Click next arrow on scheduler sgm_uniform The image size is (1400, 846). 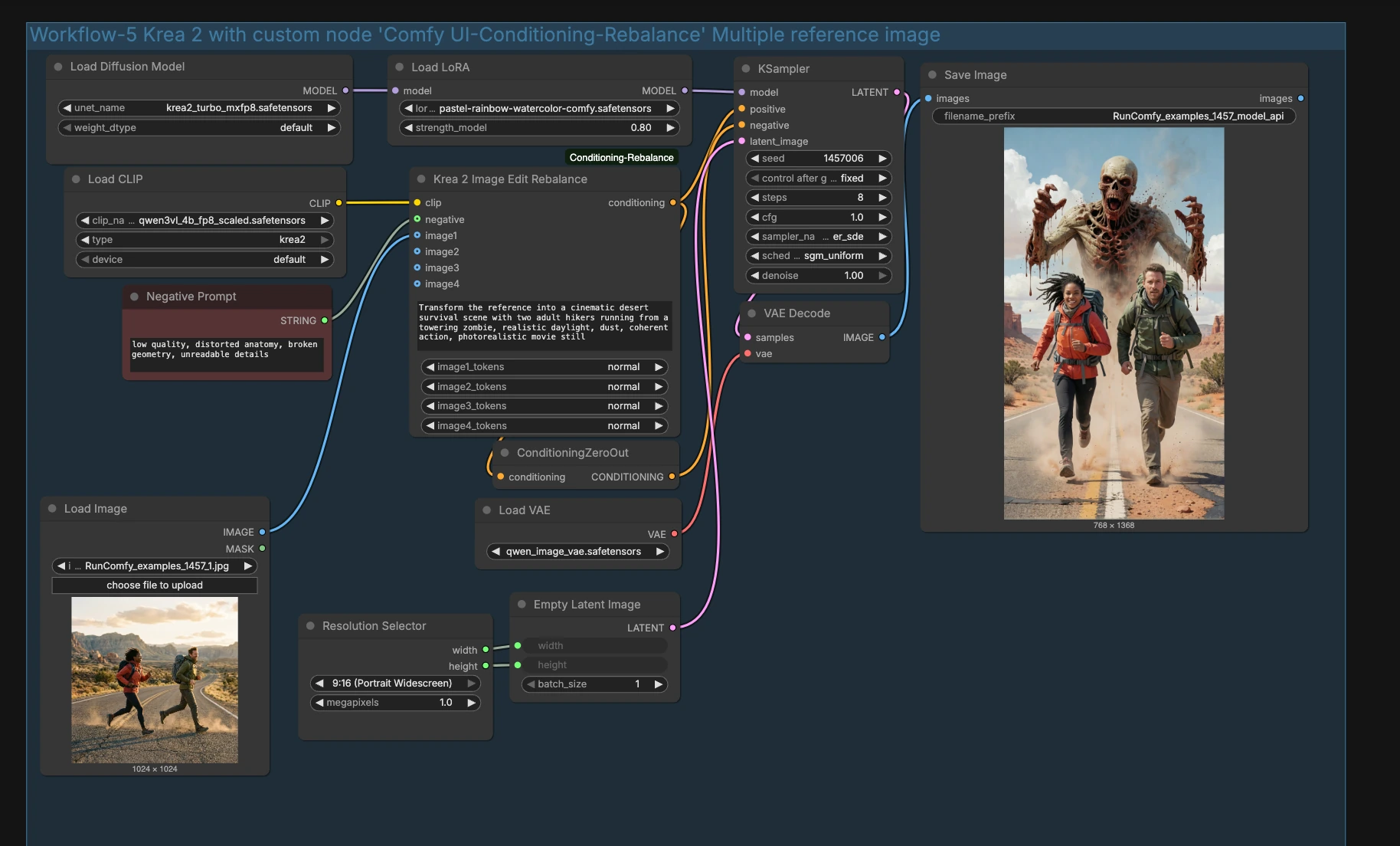[882, 256]
